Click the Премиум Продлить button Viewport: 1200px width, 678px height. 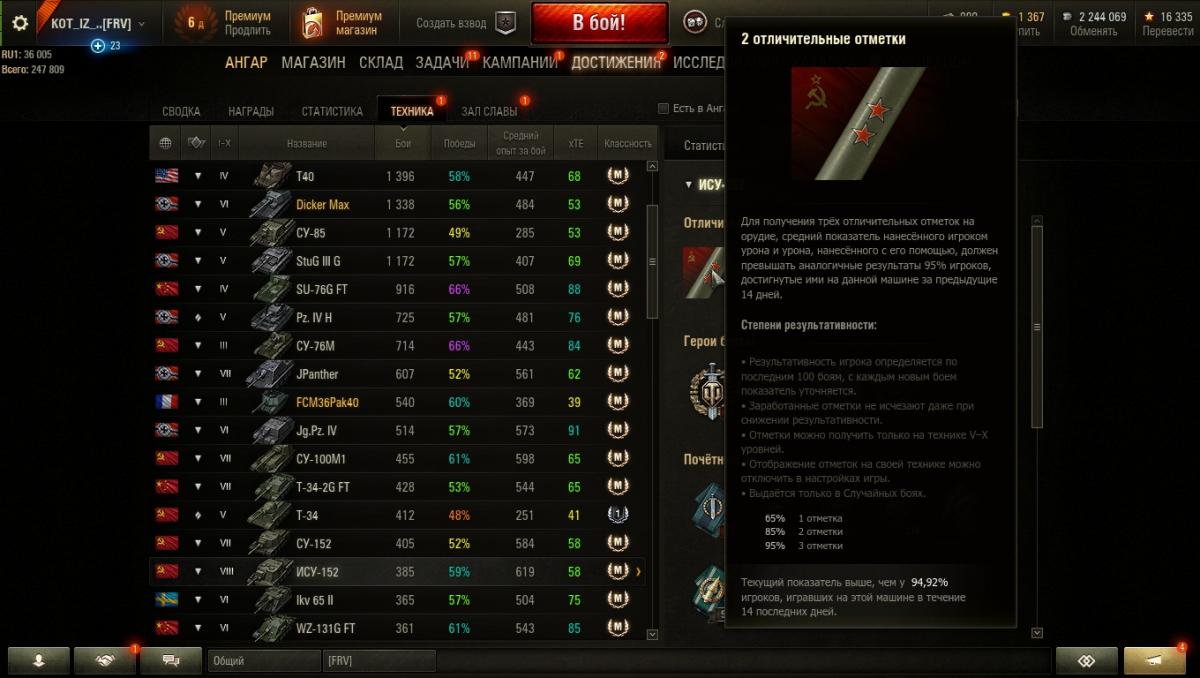[x=224, y=23]
